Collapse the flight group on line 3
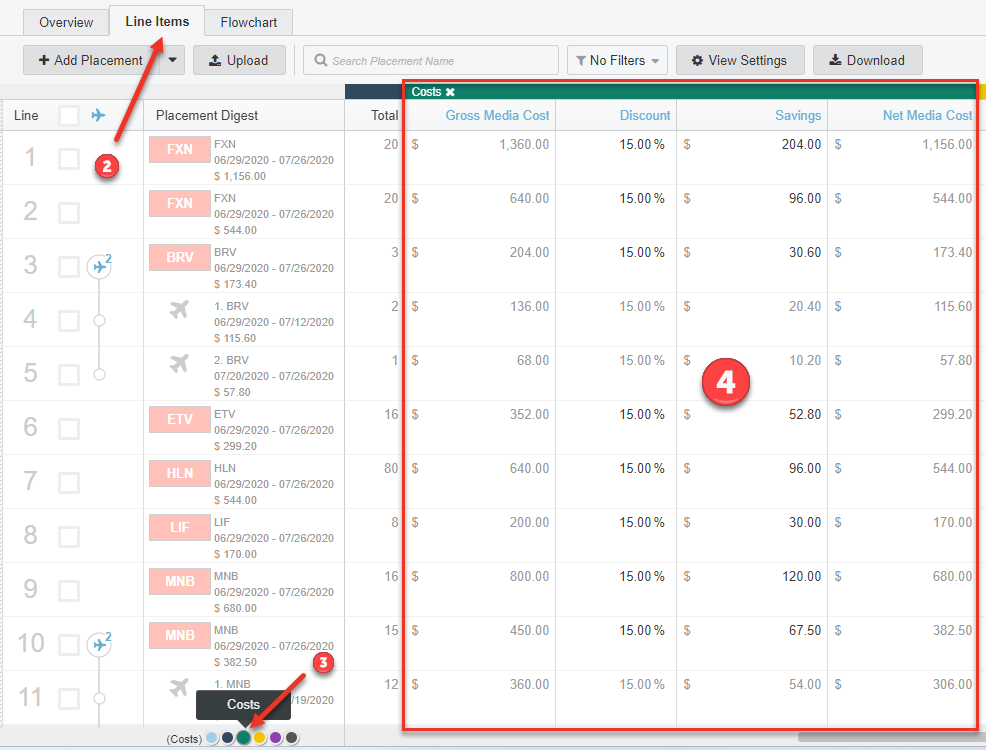This screenshot has height=750, width=986. tap(99, 266)
